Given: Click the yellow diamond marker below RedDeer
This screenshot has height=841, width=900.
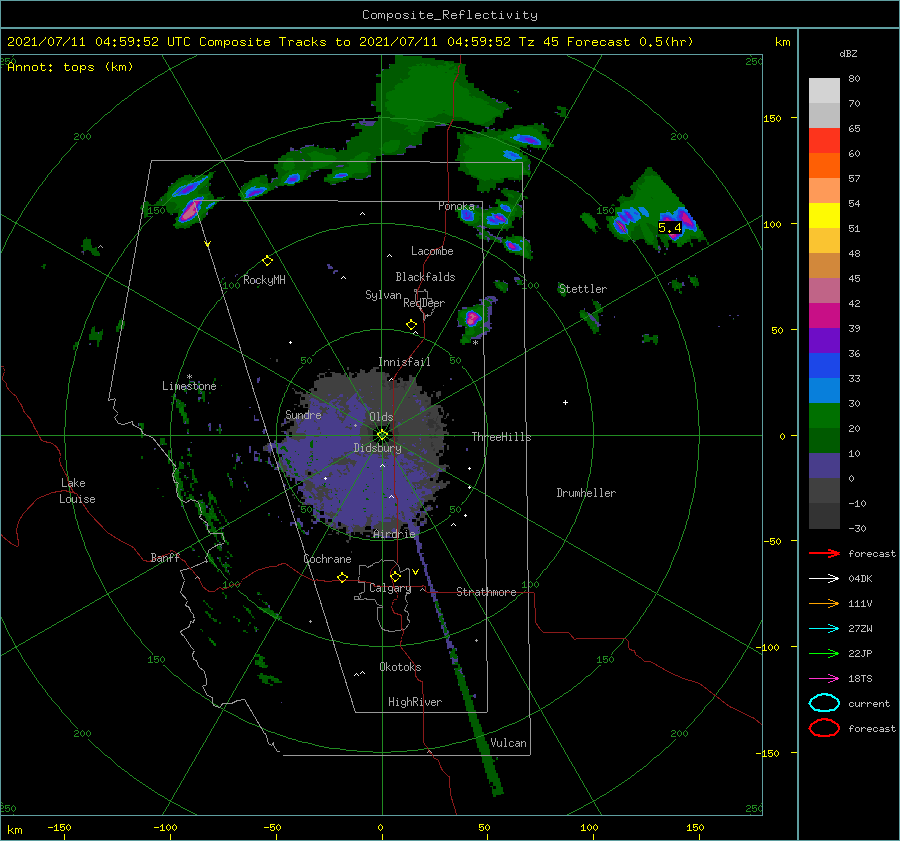Looking at the screenshot, I should [x=411, y=325].
